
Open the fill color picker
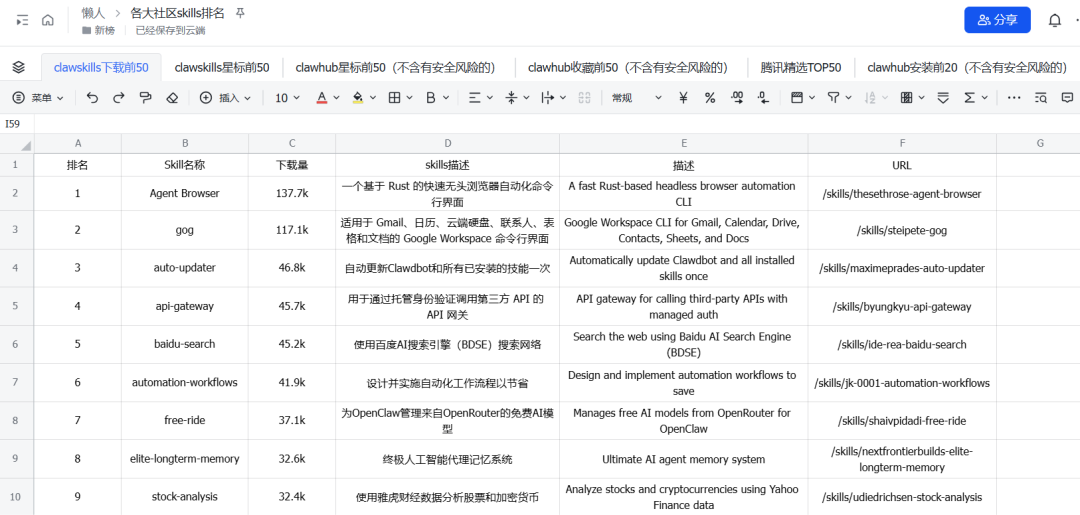tap(362, 98)
